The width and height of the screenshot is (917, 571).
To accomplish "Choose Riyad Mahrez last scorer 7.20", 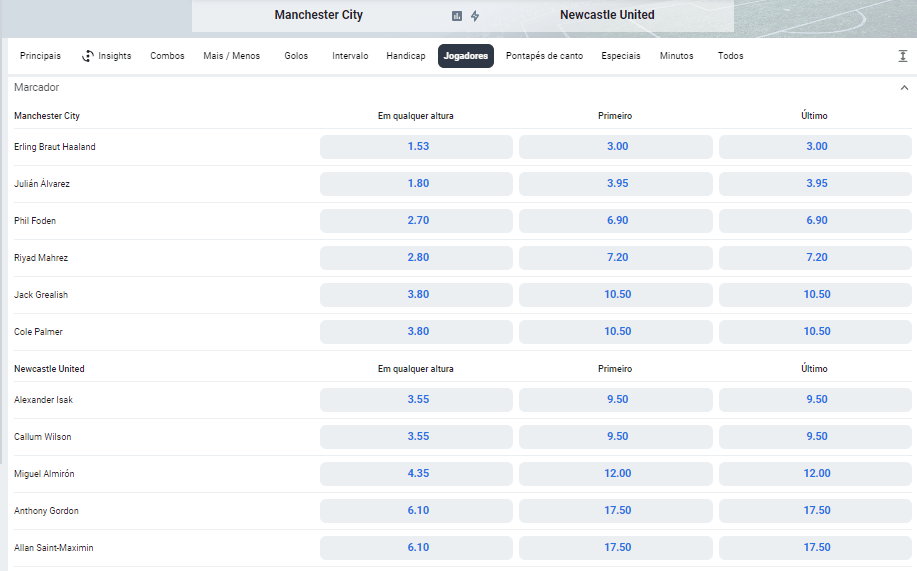I will (815, 257).
